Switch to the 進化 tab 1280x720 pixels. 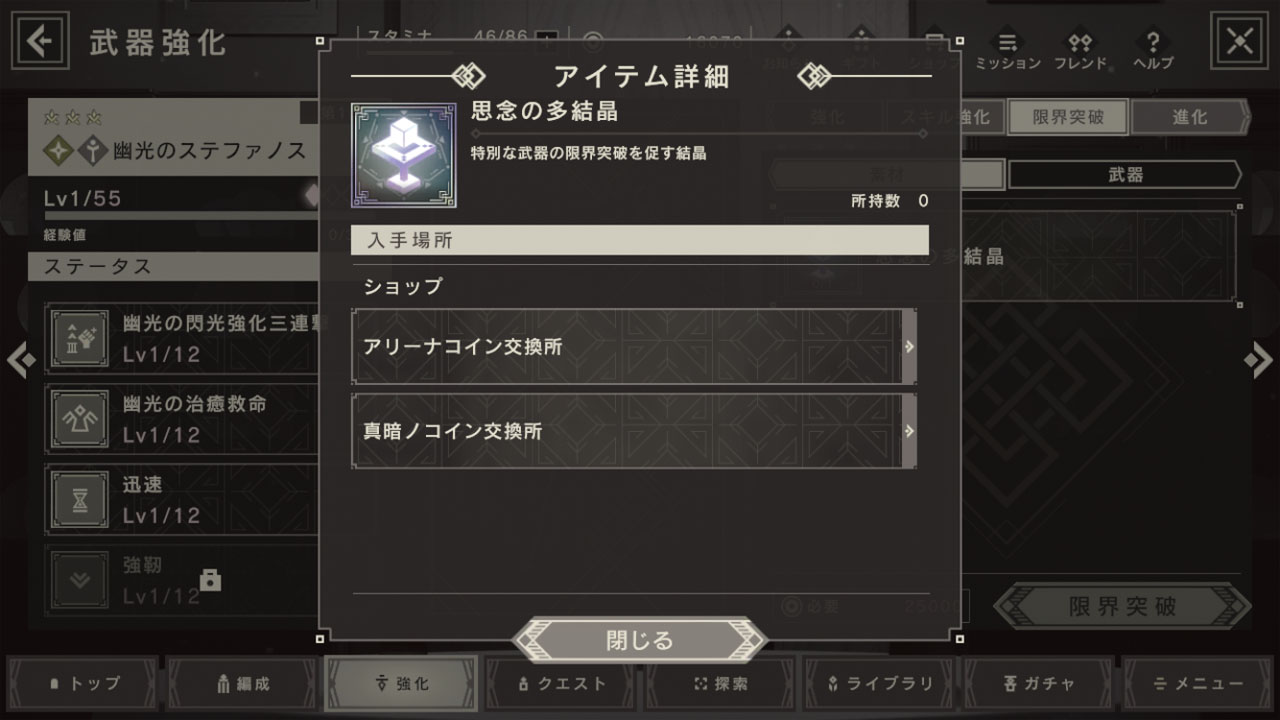[1190, 117]
